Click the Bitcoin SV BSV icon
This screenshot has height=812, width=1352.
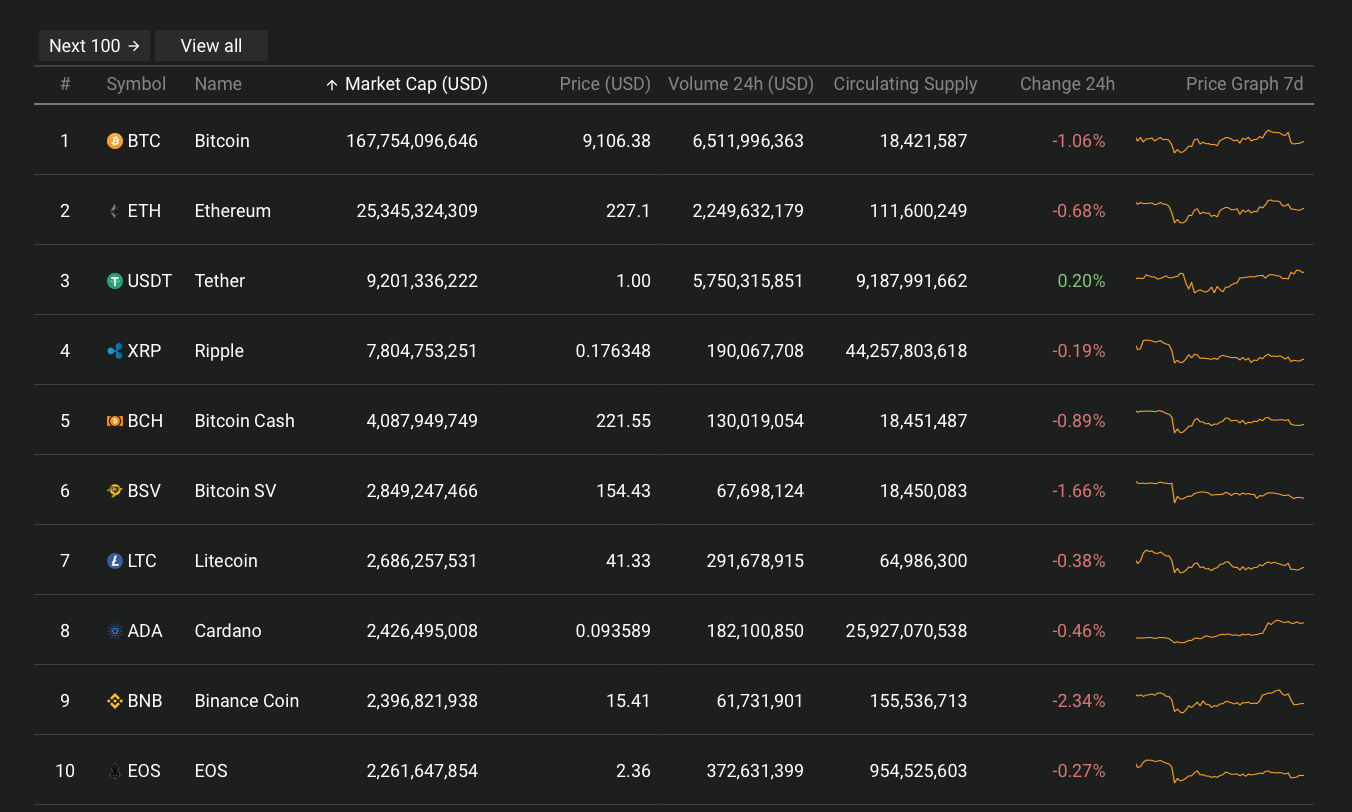pyautogui.click(x=115, y=491)
